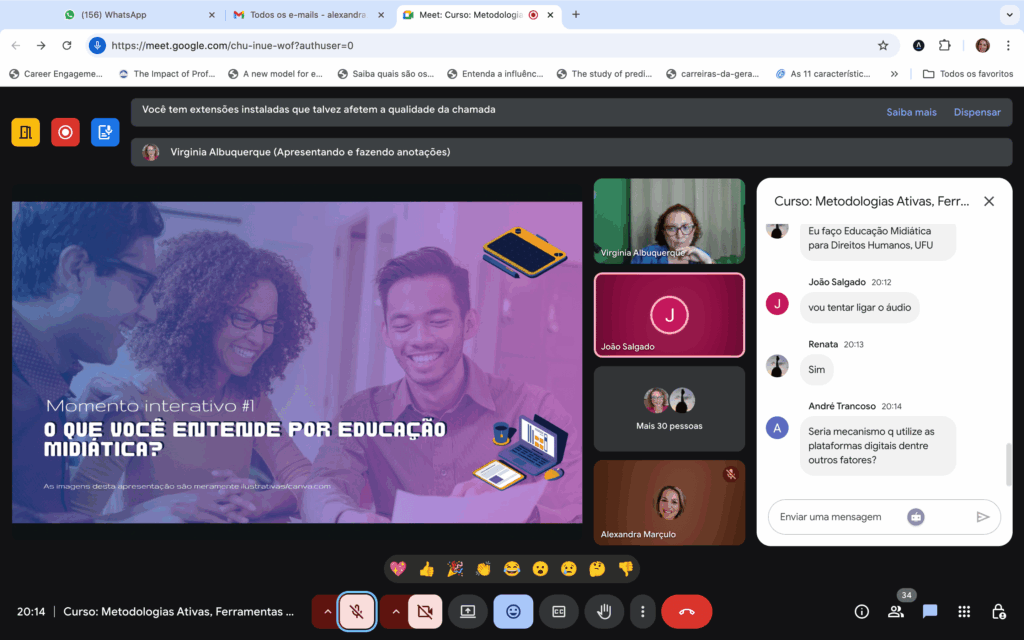Expand audio settings arrow beside microphone
This screenshot has width=1024, height=640.
327,611
